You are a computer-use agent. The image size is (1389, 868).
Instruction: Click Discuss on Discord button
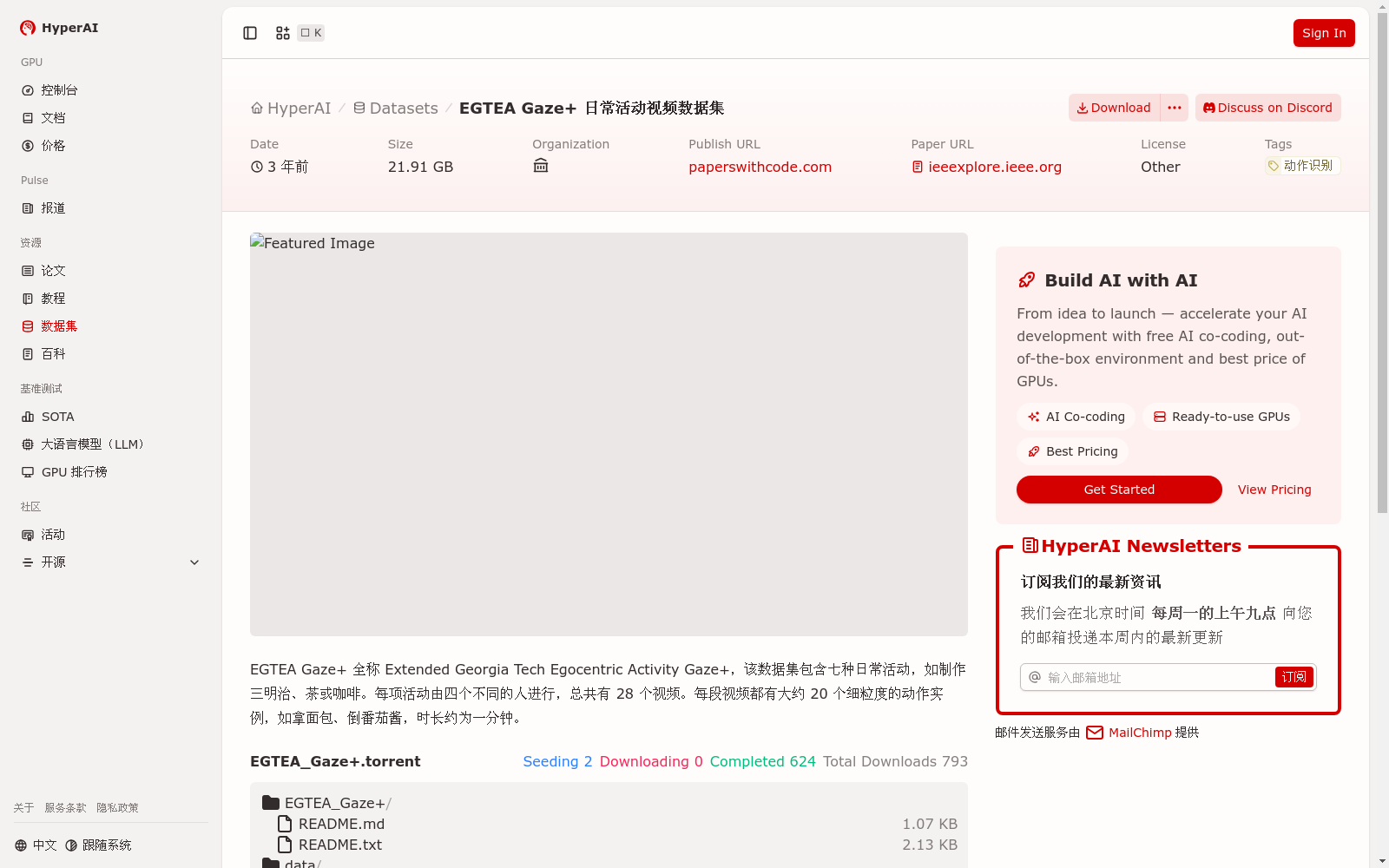(x=1268, y=108)
